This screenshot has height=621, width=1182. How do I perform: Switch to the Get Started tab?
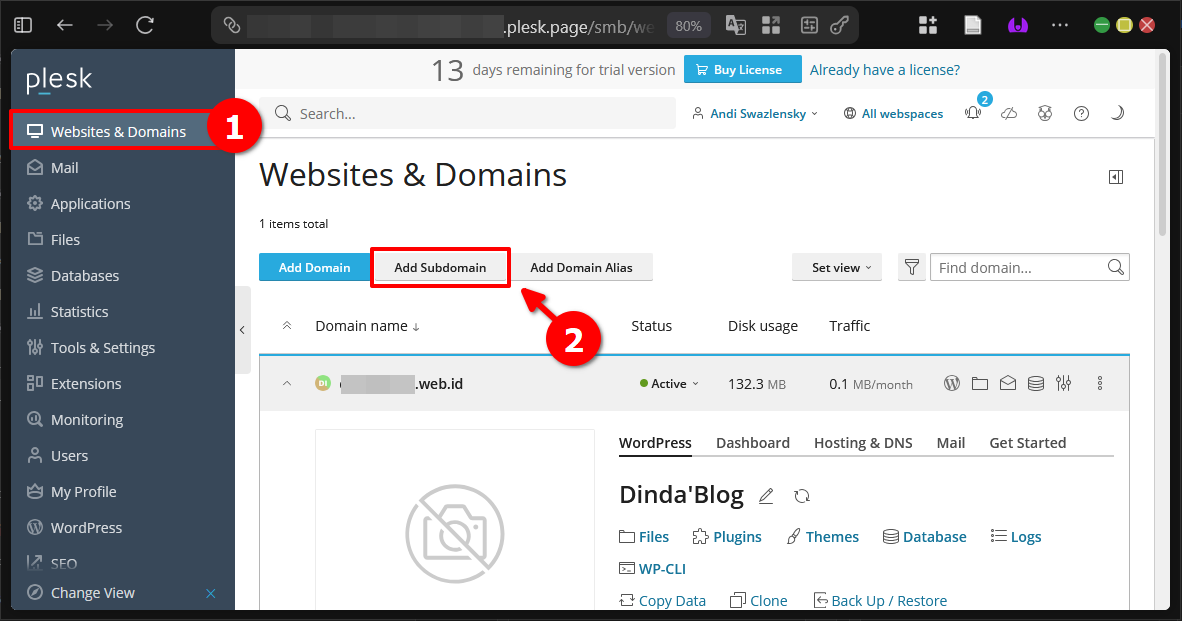[1027, 442]
